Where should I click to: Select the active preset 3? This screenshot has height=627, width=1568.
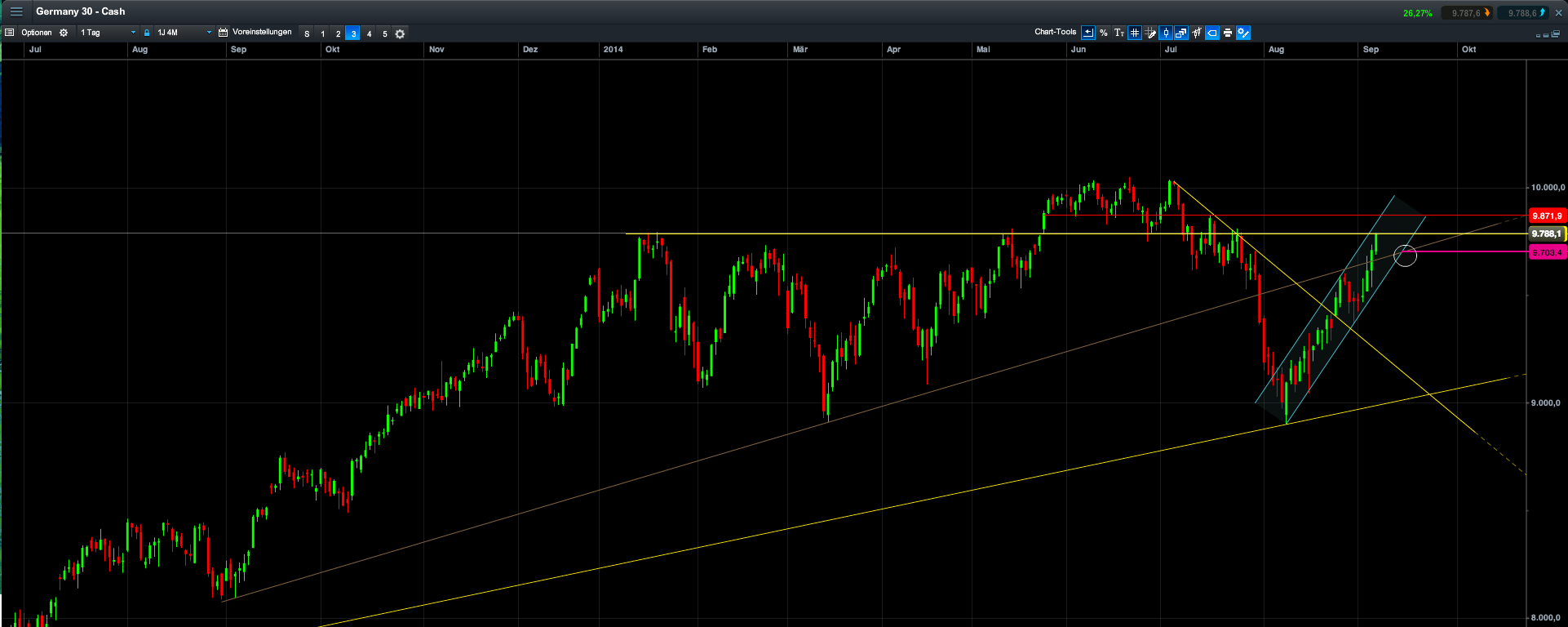tap(353, 33)
